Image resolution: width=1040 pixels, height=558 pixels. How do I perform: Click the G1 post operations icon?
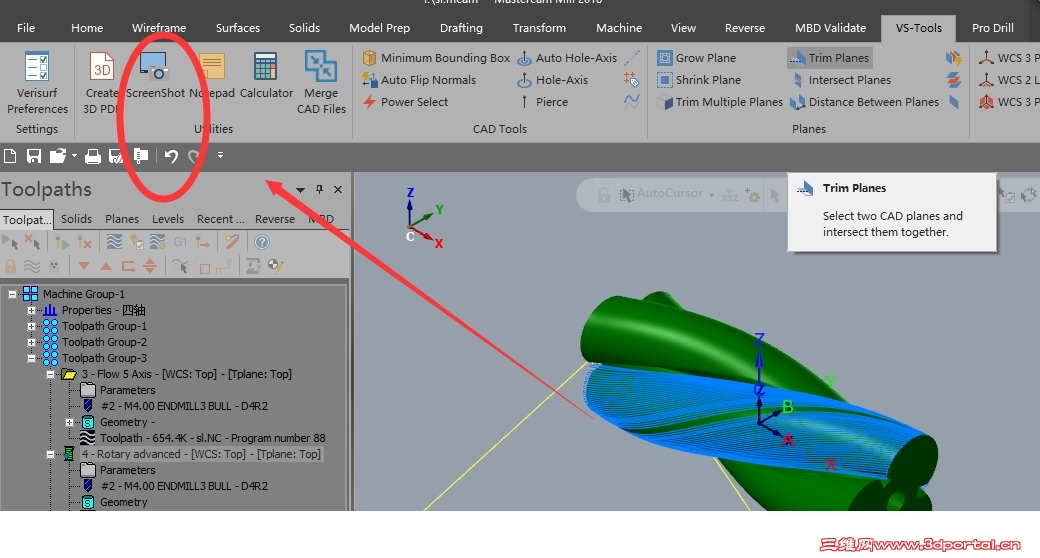[x=180, y=242]
